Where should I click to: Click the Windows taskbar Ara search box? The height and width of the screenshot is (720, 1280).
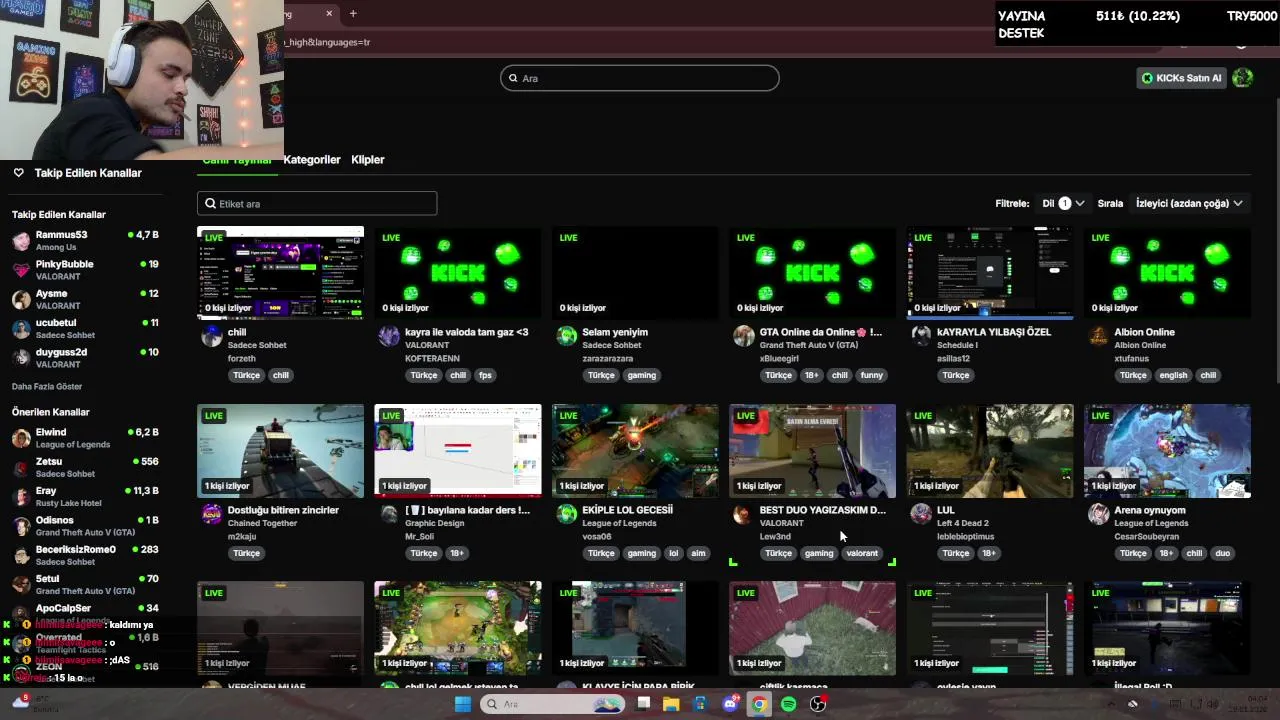552,704
